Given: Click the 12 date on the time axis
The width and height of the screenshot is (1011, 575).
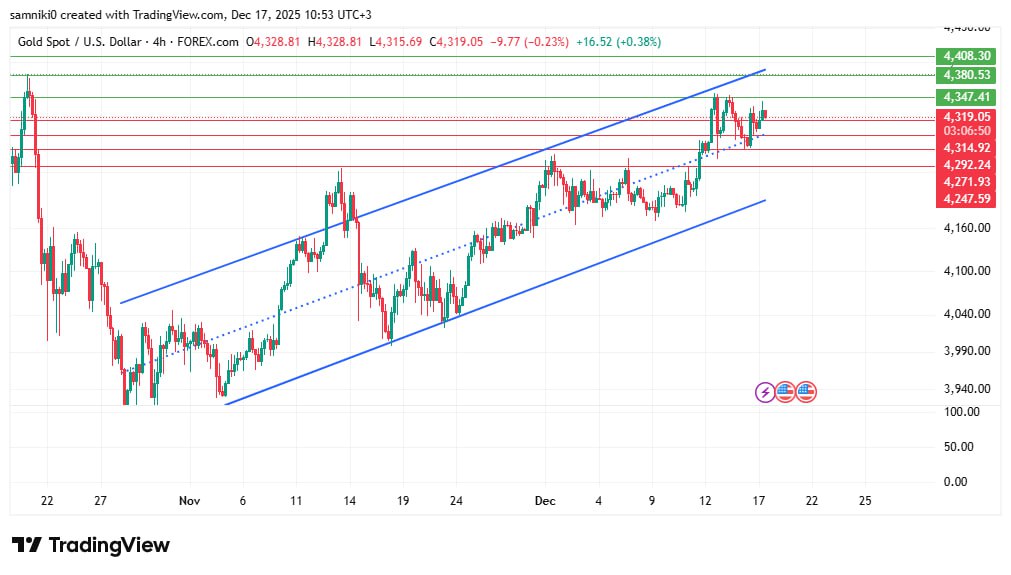Looking at the screenshot, I should point(705,501).
